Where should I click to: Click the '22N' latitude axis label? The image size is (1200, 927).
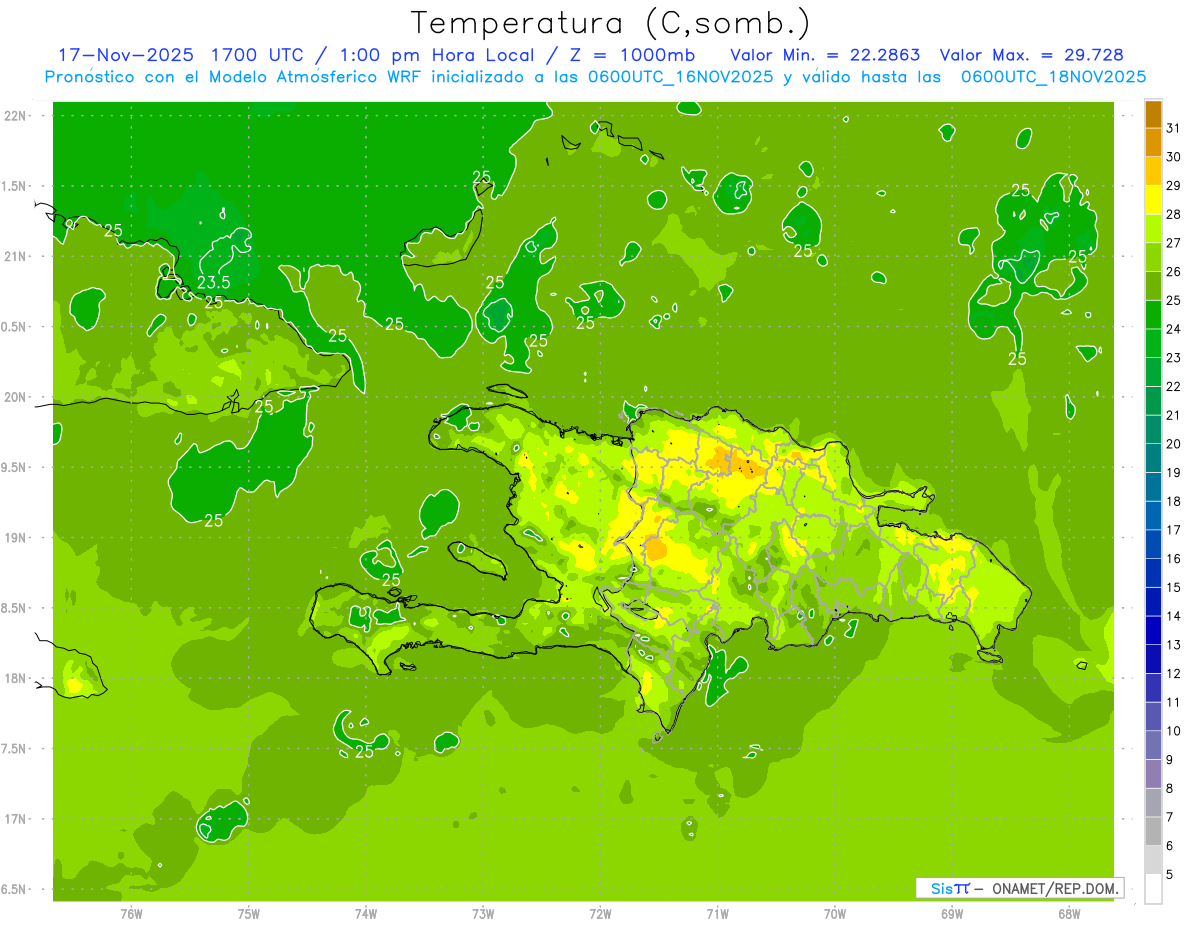(15, 115)
